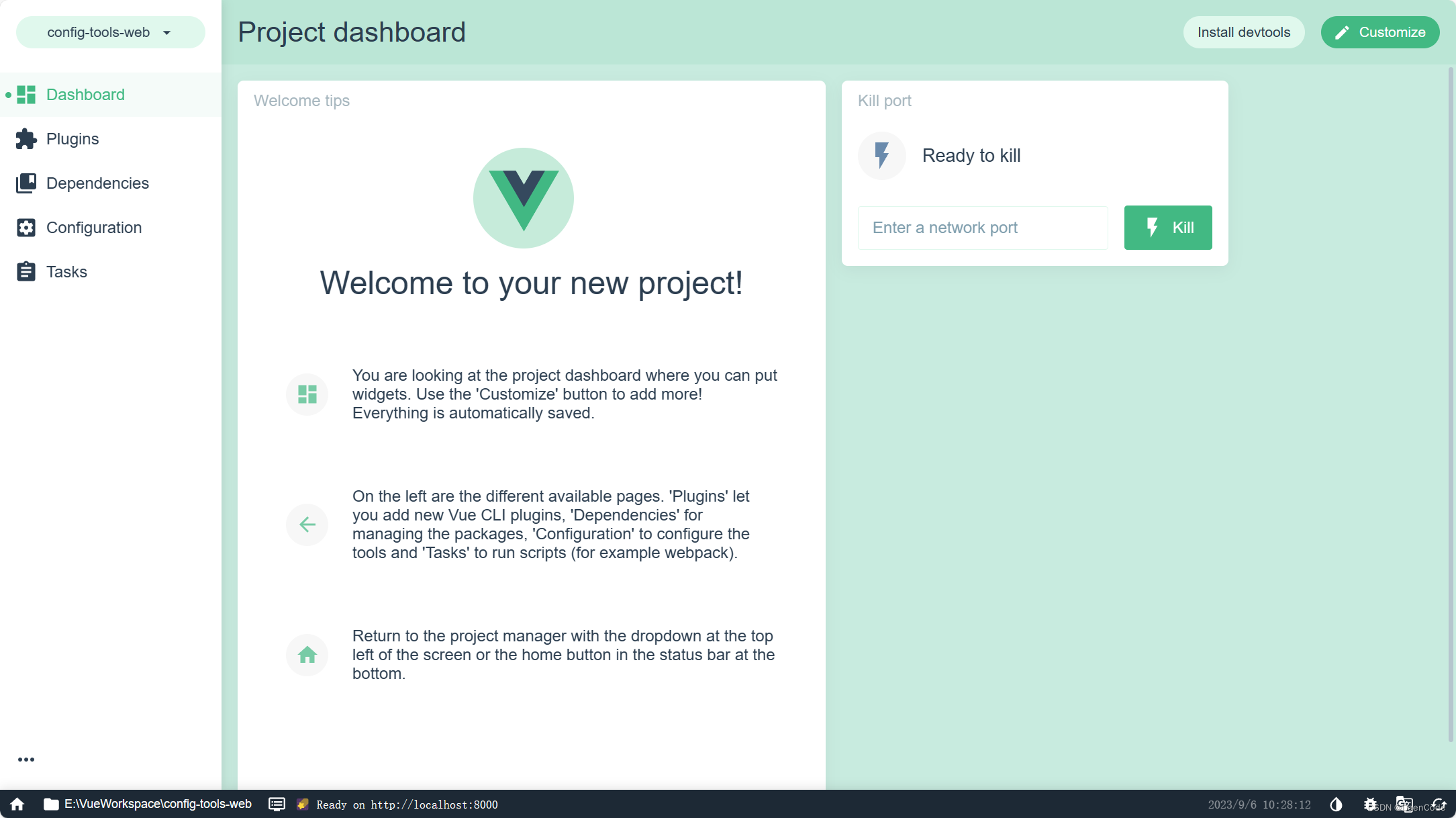Screen dimensions: 1456x818
Task: Click the Plugins puzzle piece icon
Action: click(x=26, y=138)
